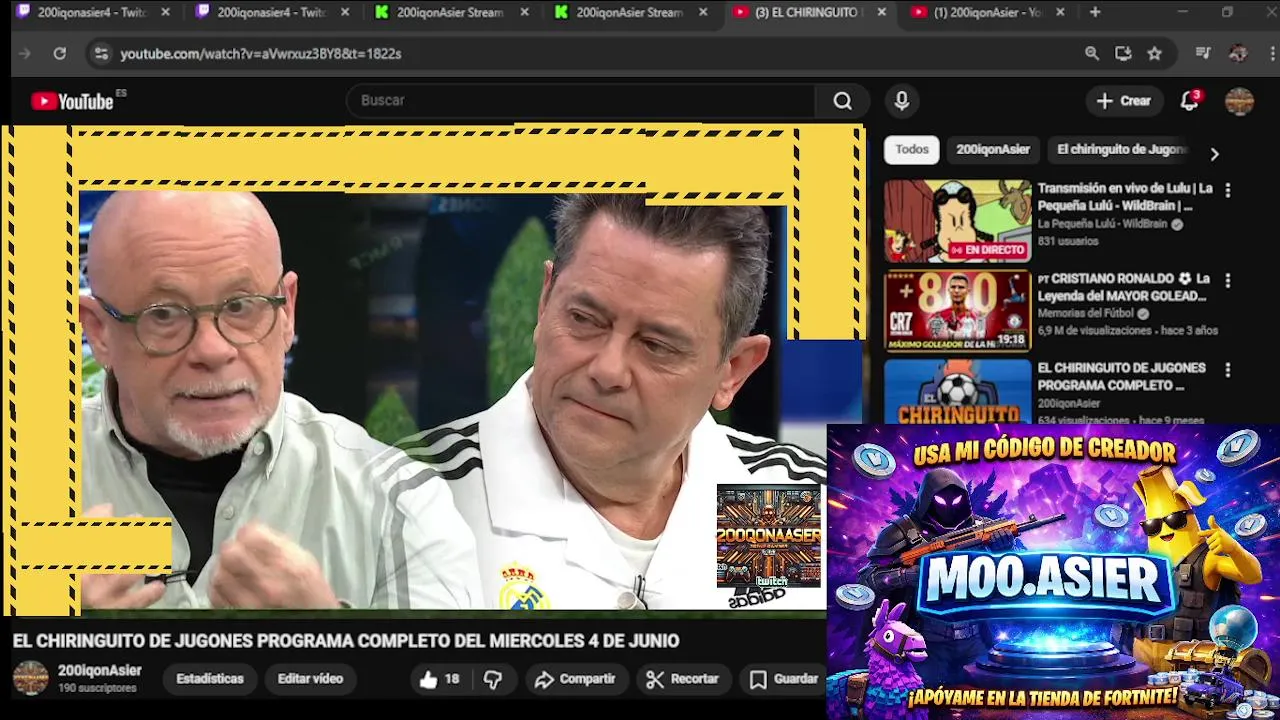Click the install app icon in address bar
Image resolution: width=1280 pixels, height=720 pixels.
[1123, 53]
